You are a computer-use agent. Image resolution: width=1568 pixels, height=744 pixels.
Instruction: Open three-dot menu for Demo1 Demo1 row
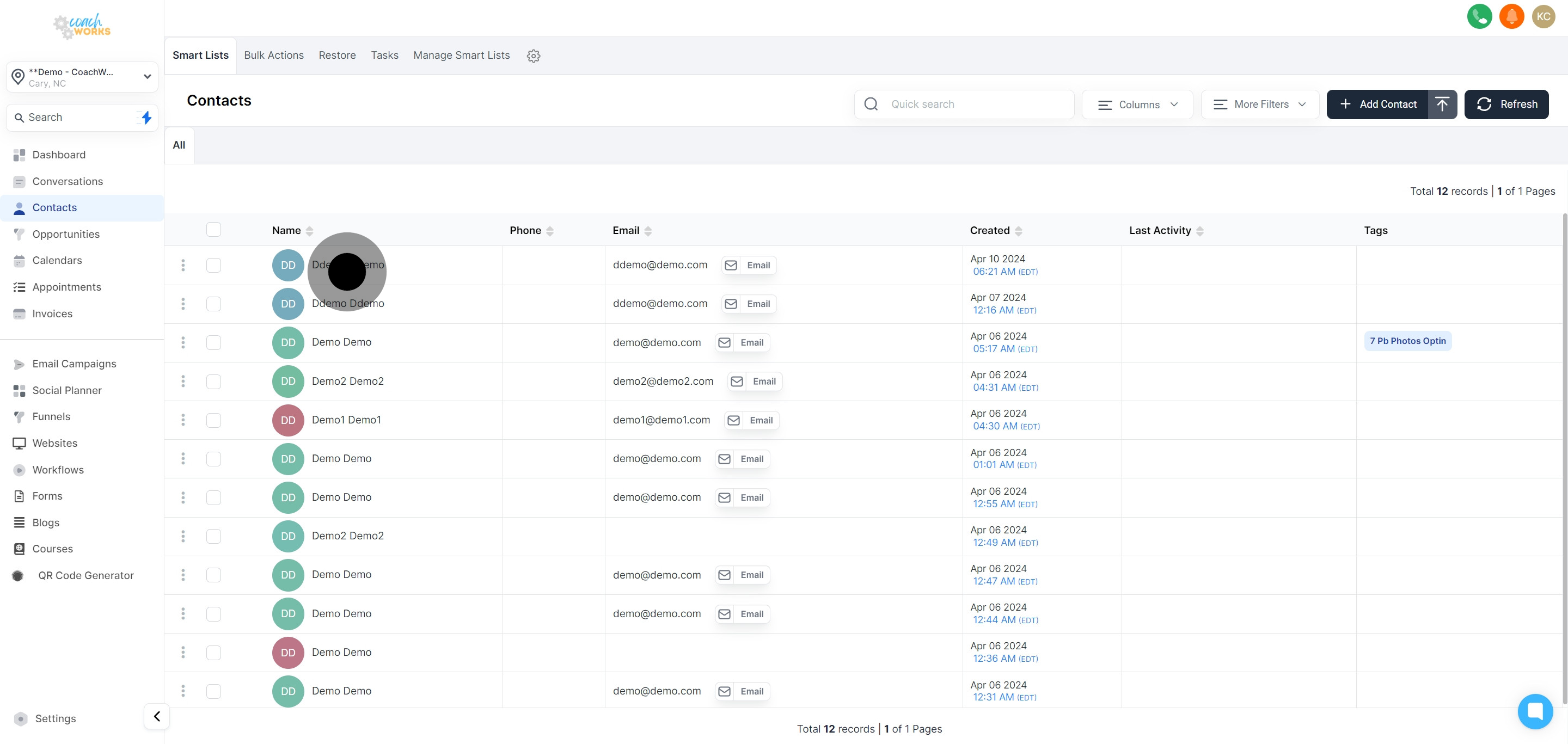tap(182, 420)
